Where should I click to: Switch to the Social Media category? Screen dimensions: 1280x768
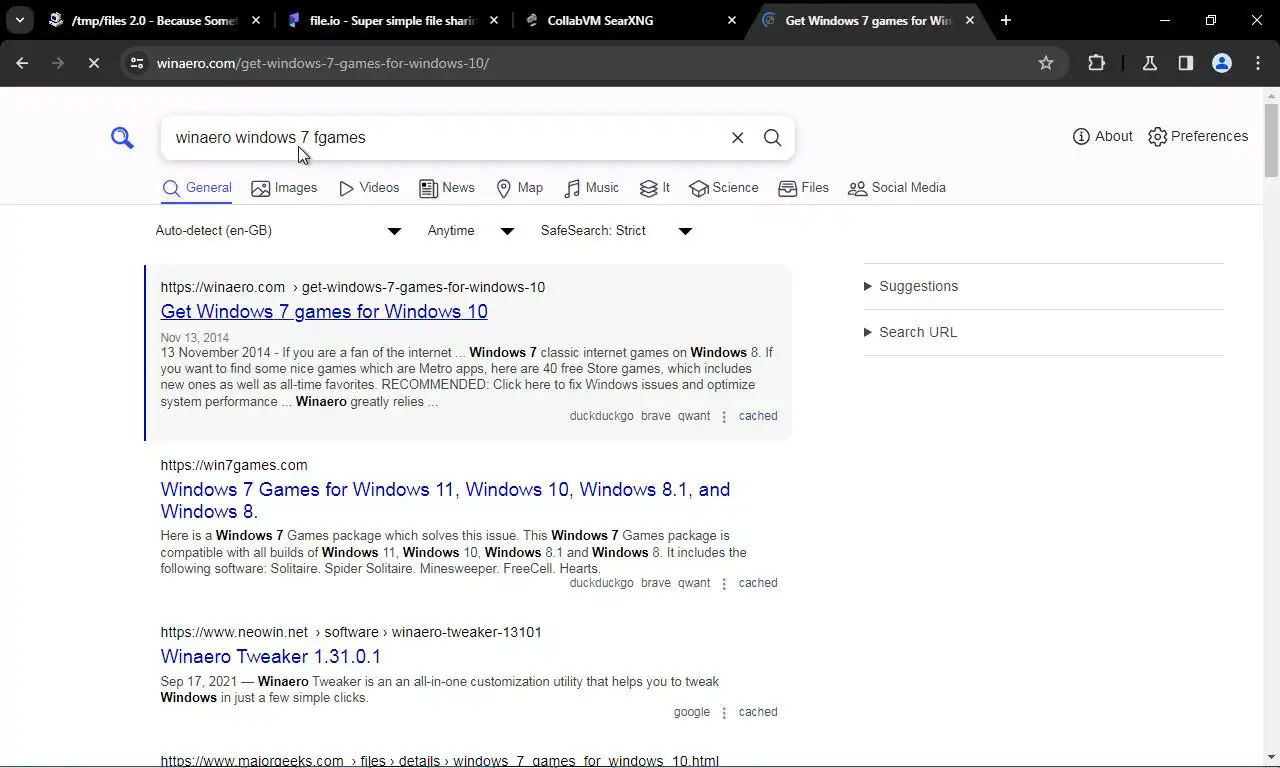click(897, 188)
